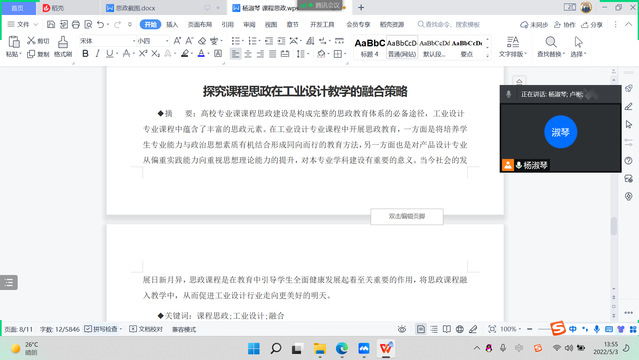This screenshot has width=639, height=360.
Task: Click the print icon in quick toolbar
Action: click(x=76, y=24)
